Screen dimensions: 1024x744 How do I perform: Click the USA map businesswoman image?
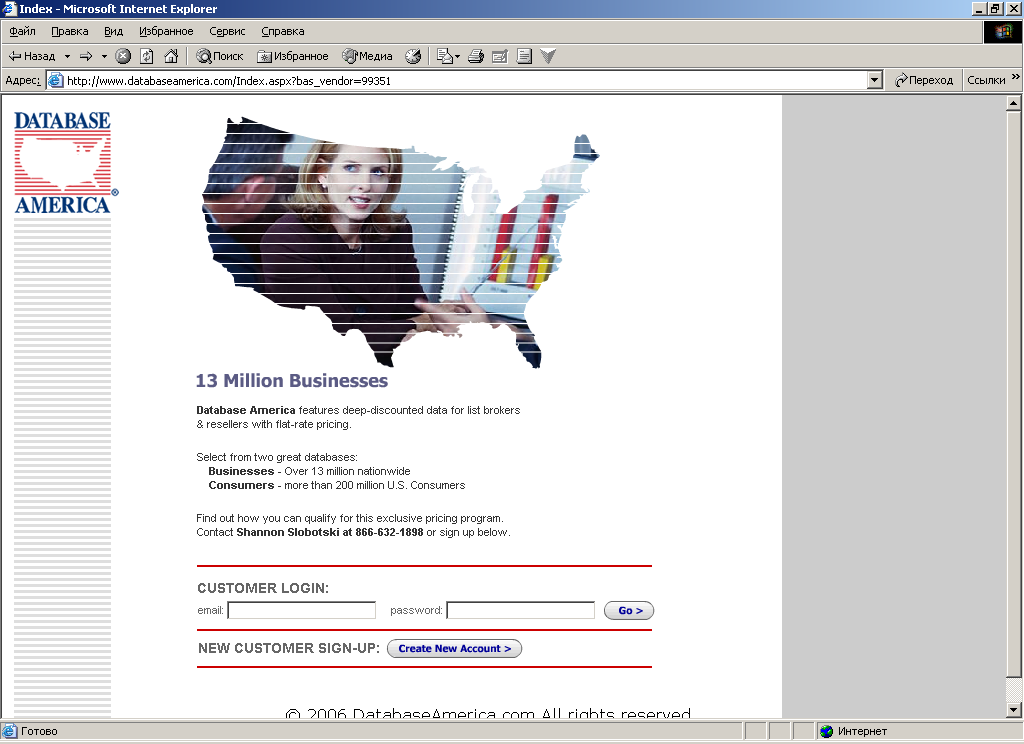pyautogui.click(x=400, y=242)
